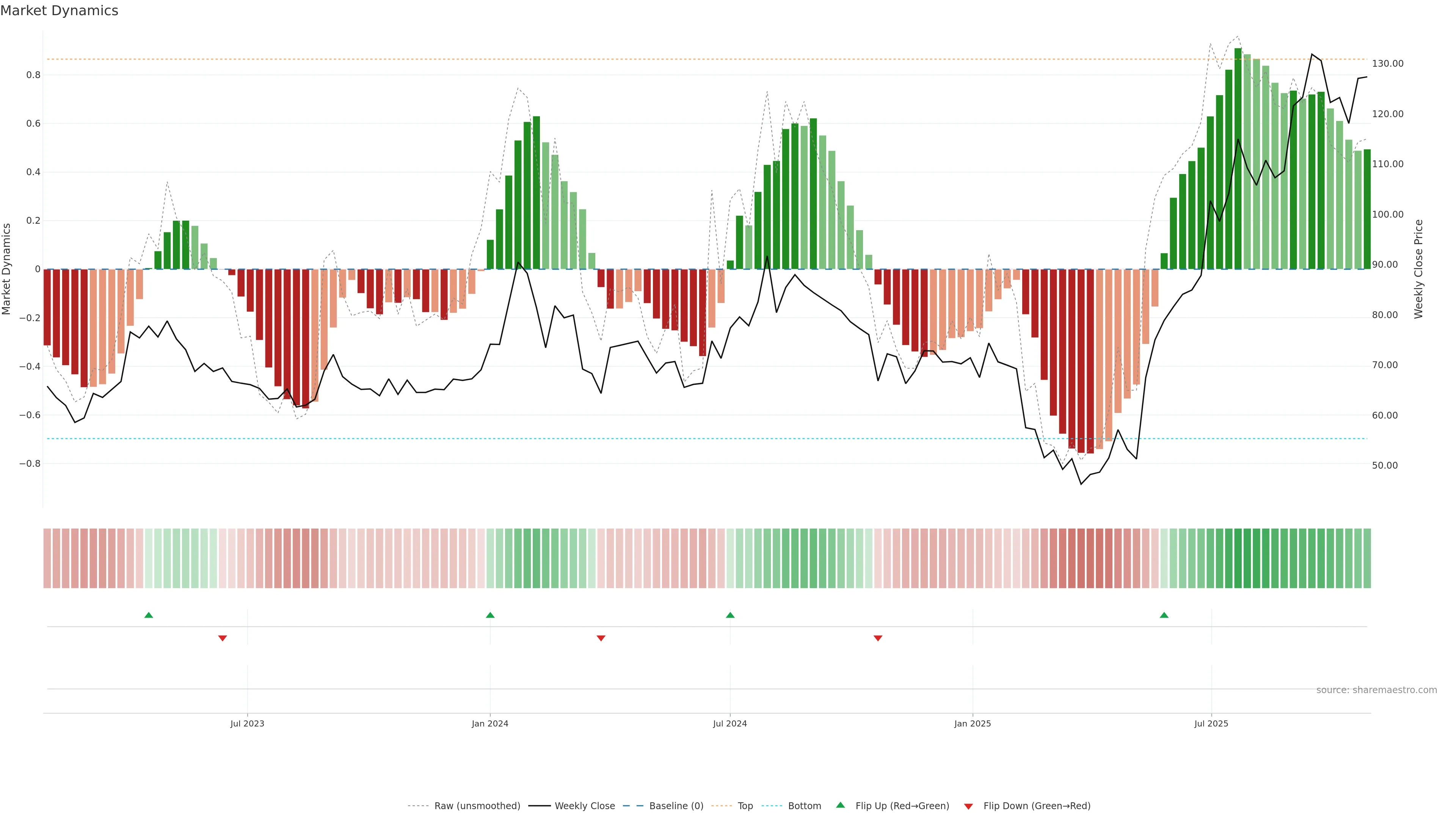1456x819 pixels.
Task: Click the flip-up triangle at Jan 2024
Action: point(490,615)
